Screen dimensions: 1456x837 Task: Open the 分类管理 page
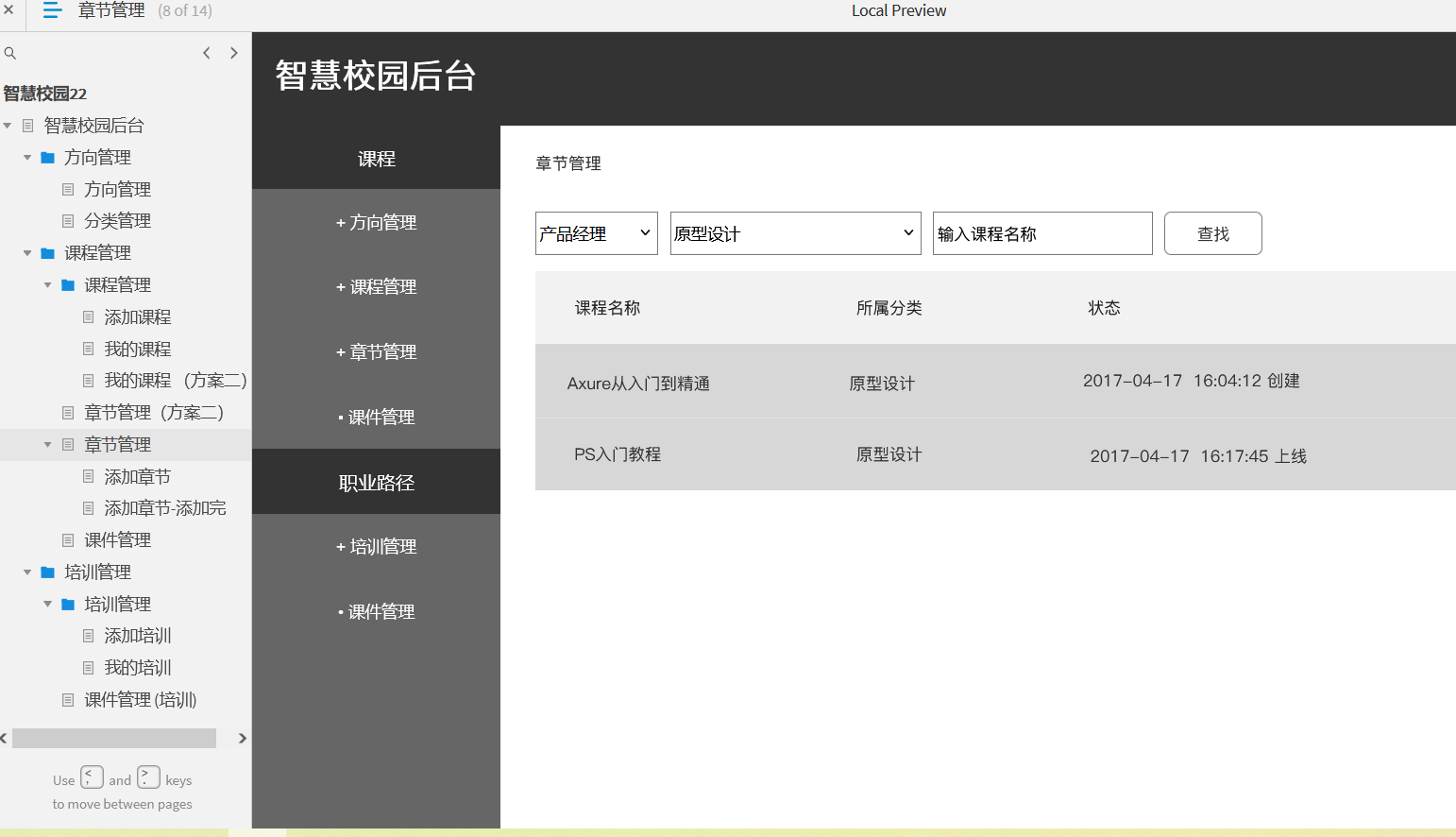(x=117, y=221)
